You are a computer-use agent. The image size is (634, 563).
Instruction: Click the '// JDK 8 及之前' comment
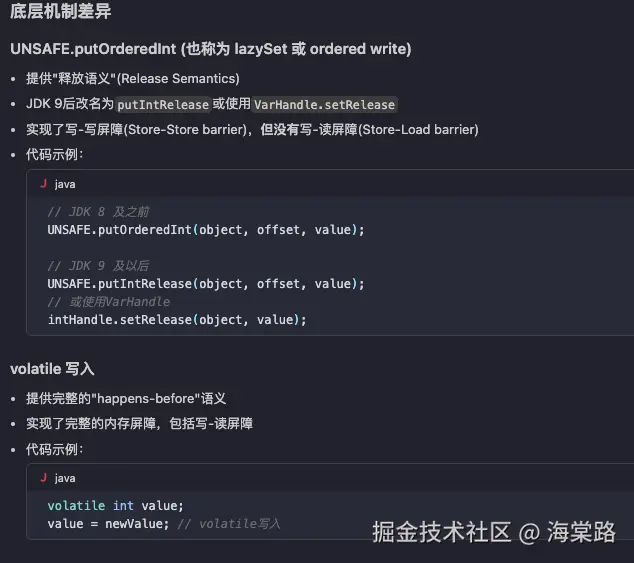(98, 212)
